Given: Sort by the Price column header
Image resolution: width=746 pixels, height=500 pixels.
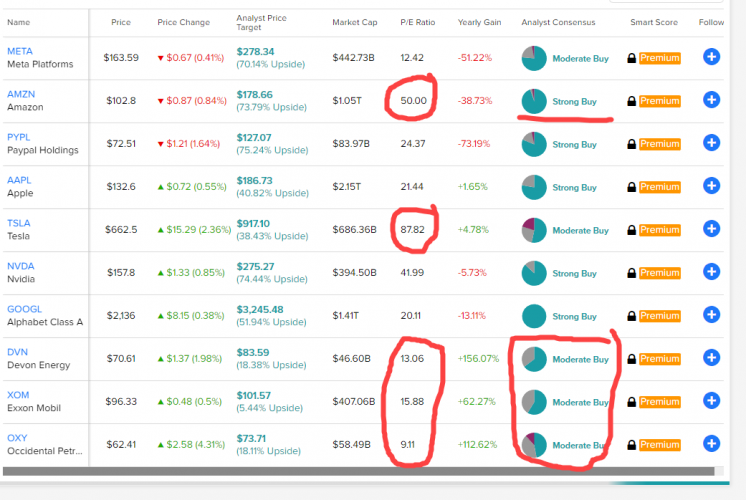Looking at the screenshot, I should click(x=121, y=22).
